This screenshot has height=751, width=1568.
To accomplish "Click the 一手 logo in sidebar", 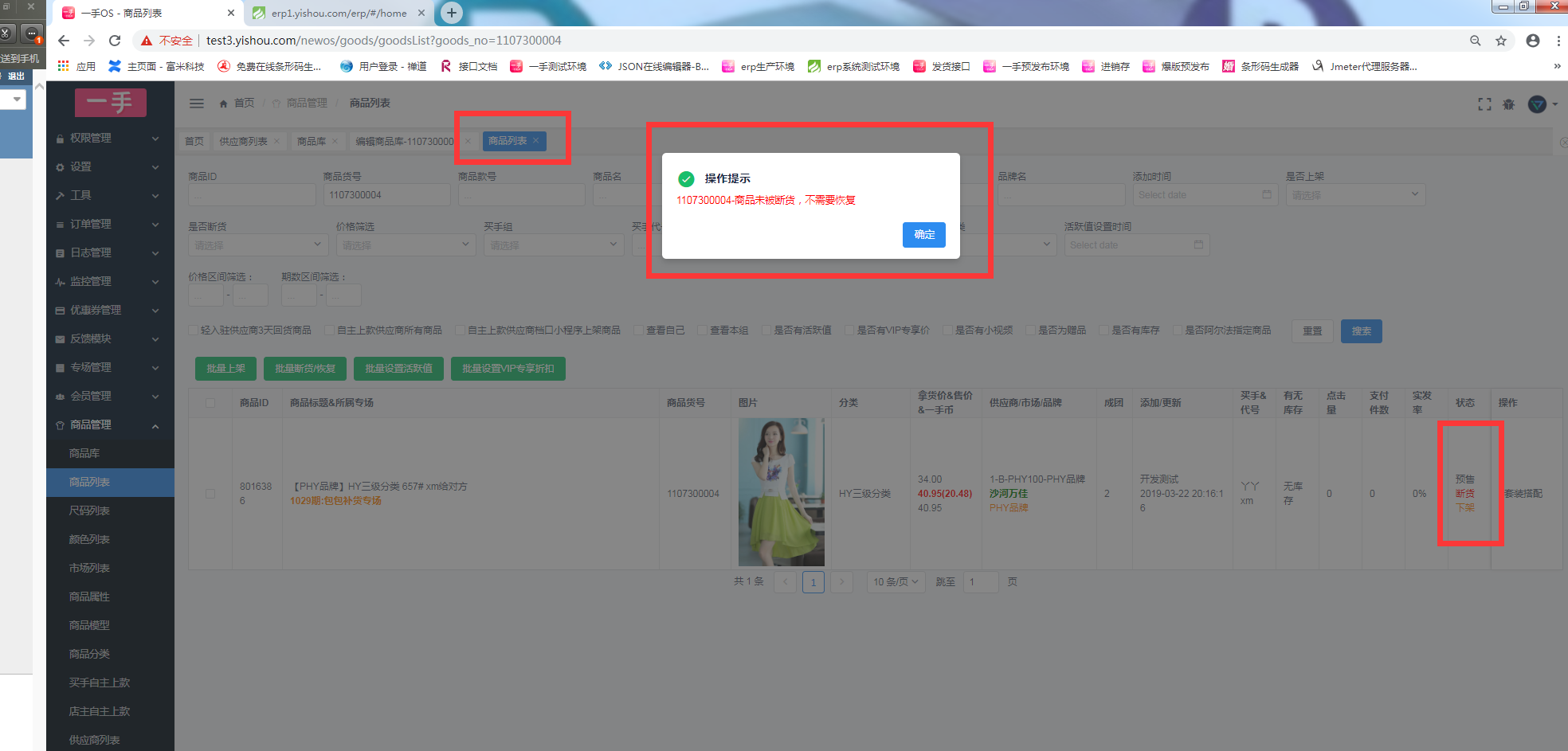I will click(x=111, y=102).
